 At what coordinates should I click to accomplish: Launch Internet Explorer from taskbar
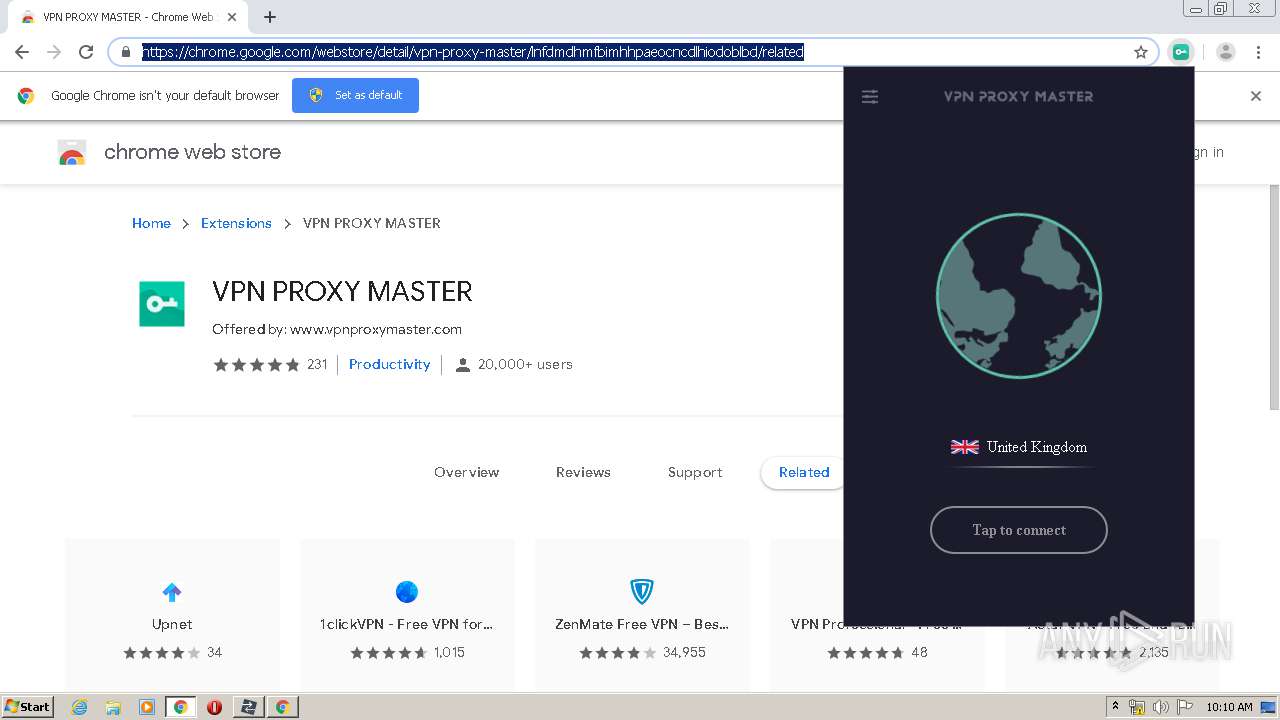pyautogui.click(x=80, y=707)
